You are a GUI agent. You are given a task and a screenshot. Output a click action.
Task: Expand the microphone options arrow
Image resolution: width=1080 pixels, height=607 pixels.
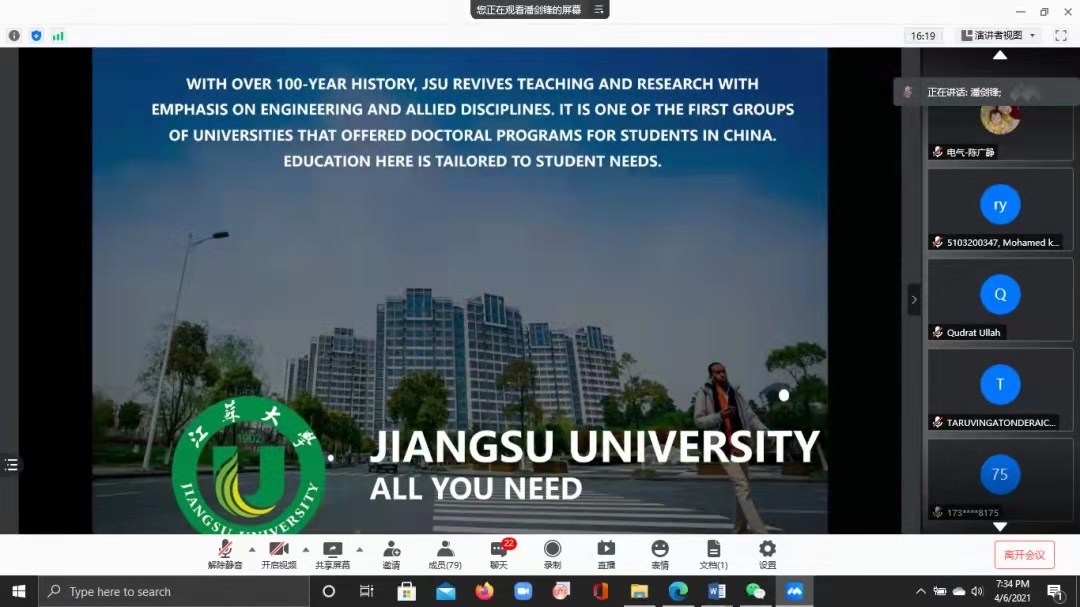point(252,549)
